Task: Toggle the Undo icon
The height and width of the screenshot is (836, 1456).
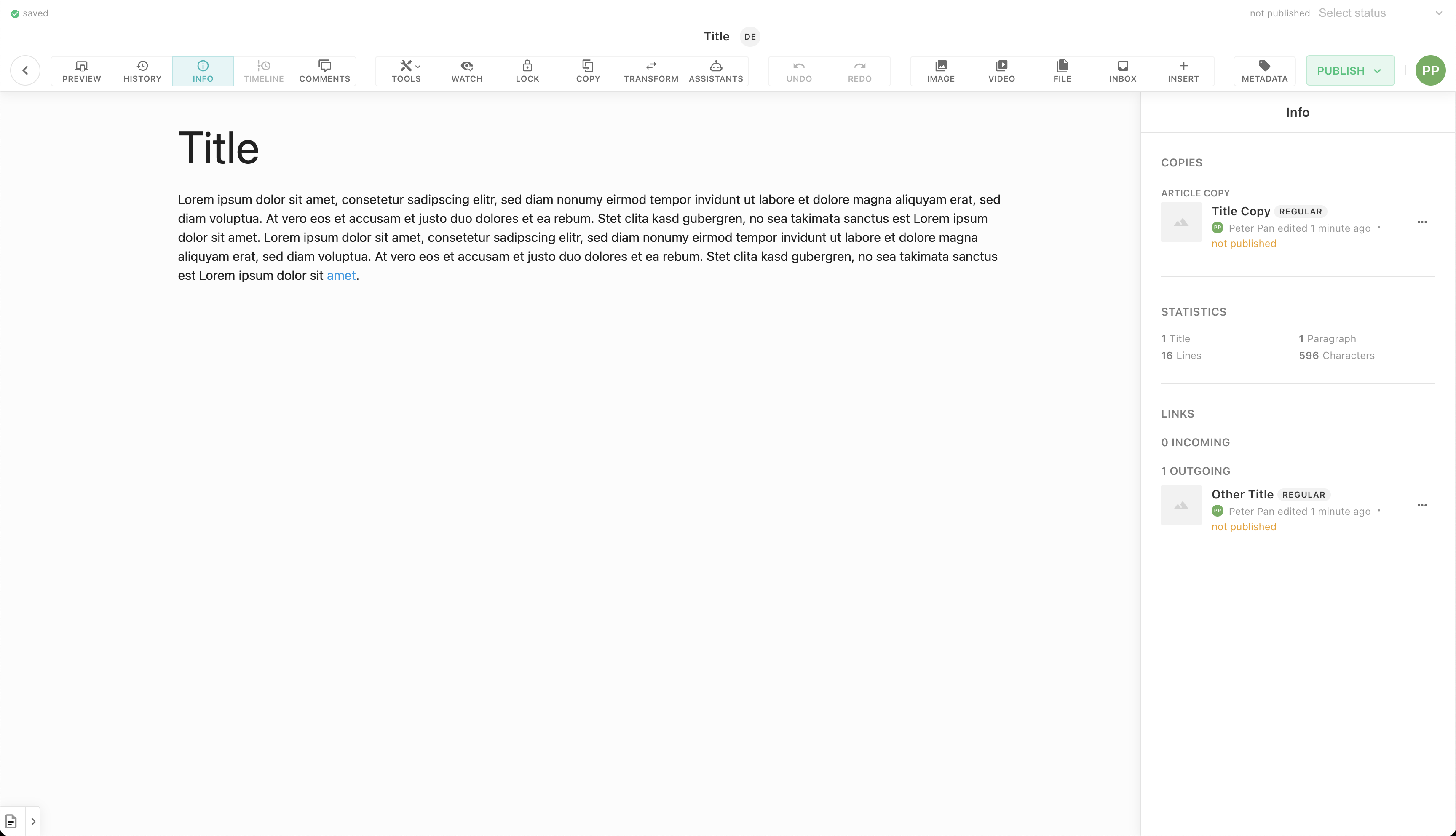Action: [799, 70]
